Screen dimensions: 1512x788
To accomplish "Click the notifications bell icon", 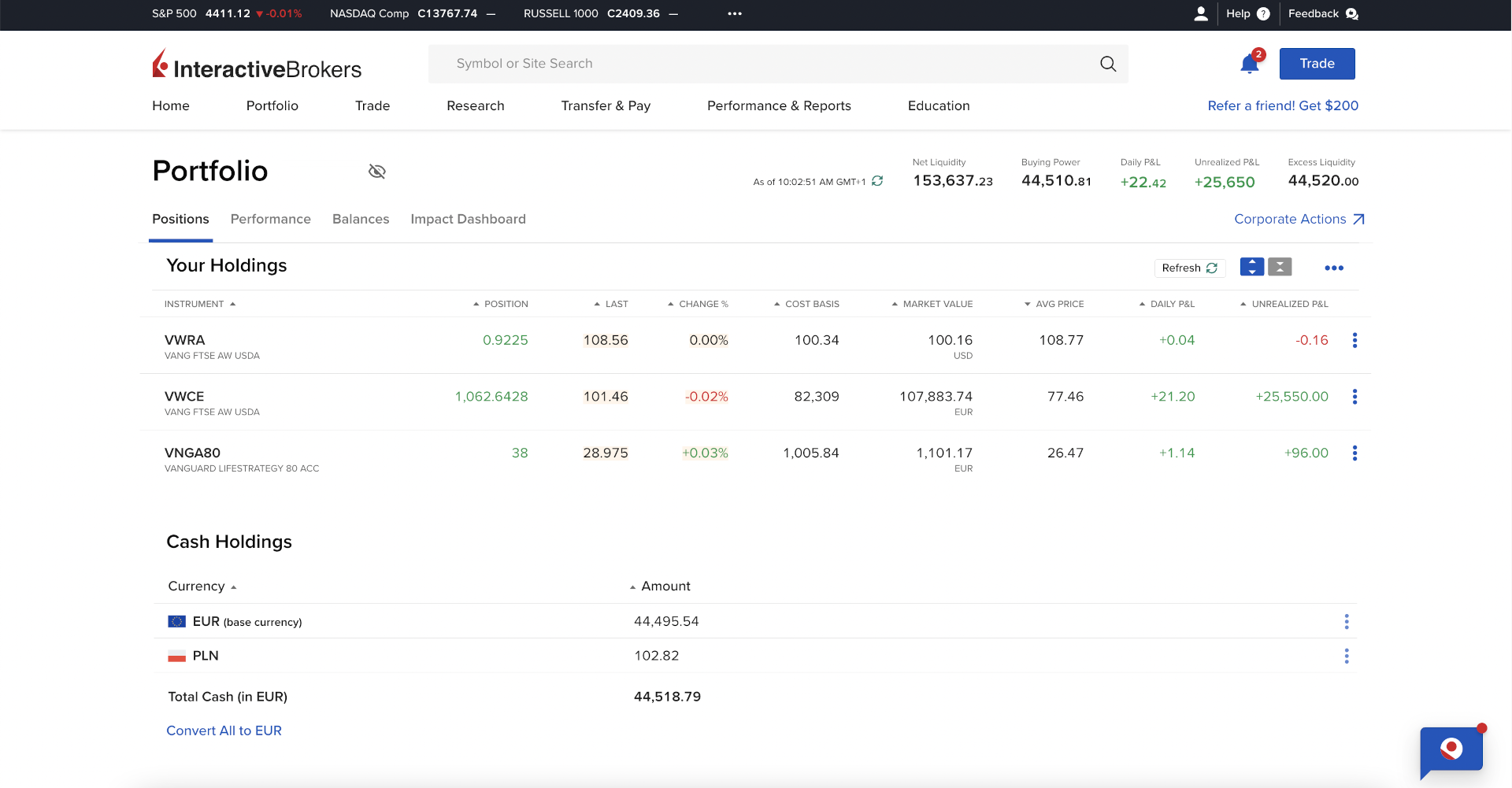I will [1249, 64].
